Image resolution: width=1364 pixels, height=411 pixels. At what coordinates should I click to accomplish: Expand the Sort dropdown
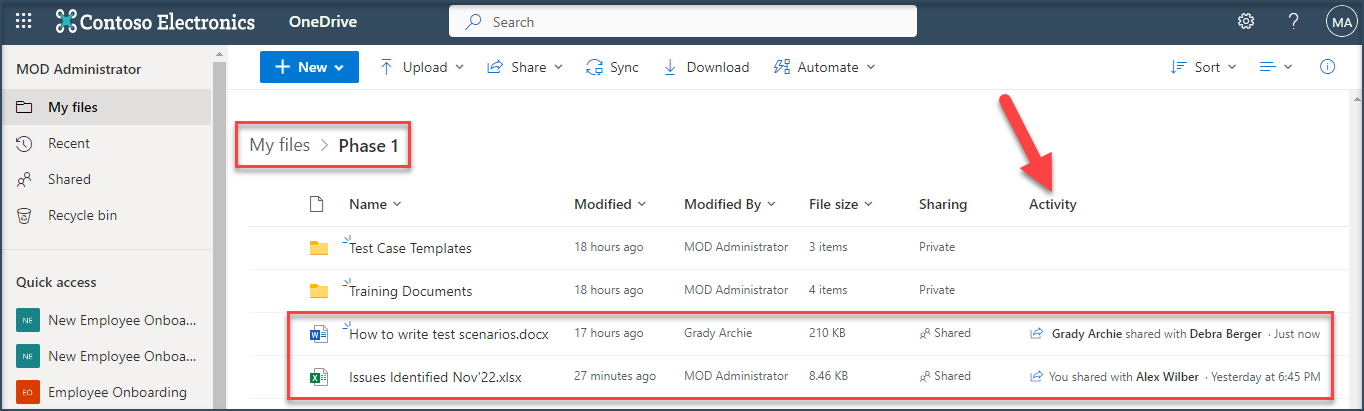click(x=1203, y=67)
